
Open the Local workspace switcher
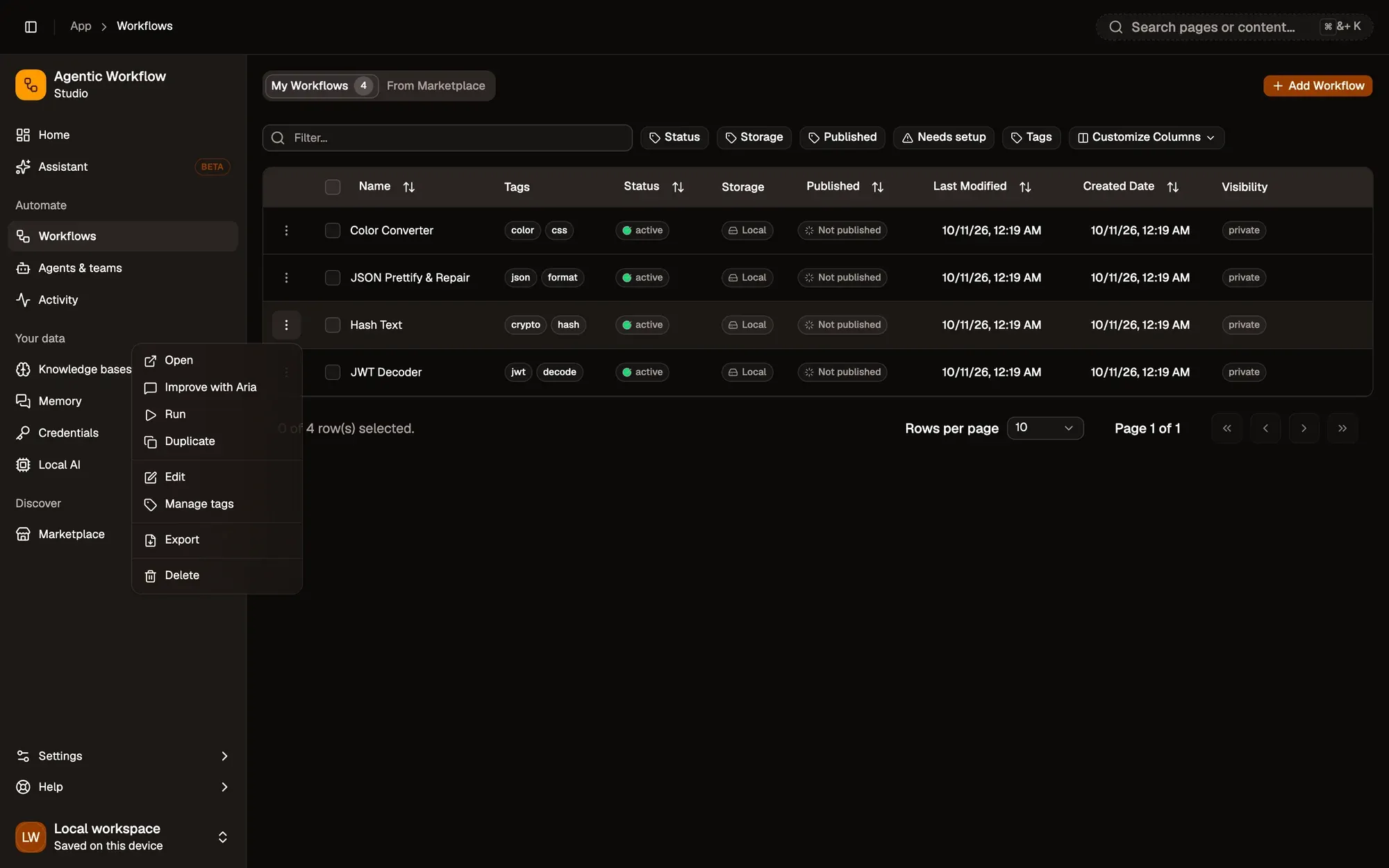[123, 837]
